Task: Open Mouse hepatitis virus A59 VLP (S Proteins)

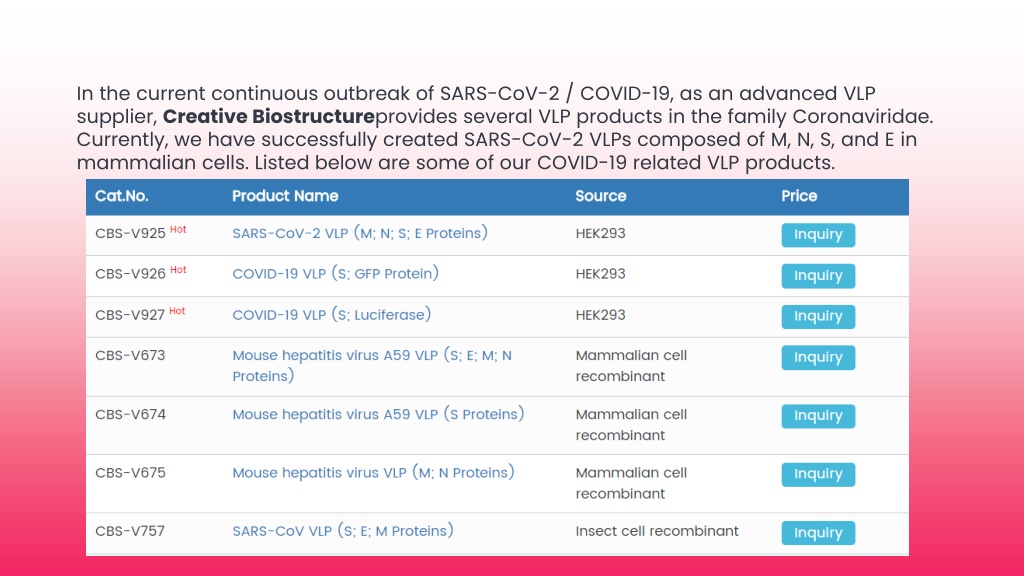Action: pyautogui.click(x=378, y=415)
